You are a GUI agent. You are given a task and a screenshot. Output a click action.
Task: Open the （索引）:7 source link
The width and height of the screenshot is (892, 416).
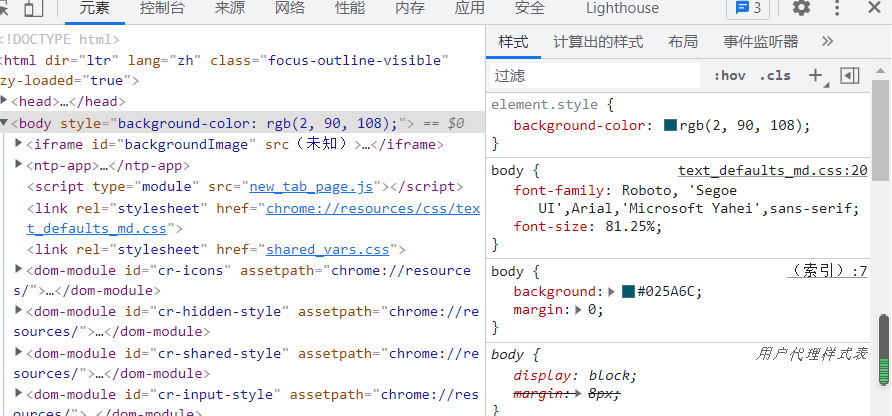tap(828, 271)
